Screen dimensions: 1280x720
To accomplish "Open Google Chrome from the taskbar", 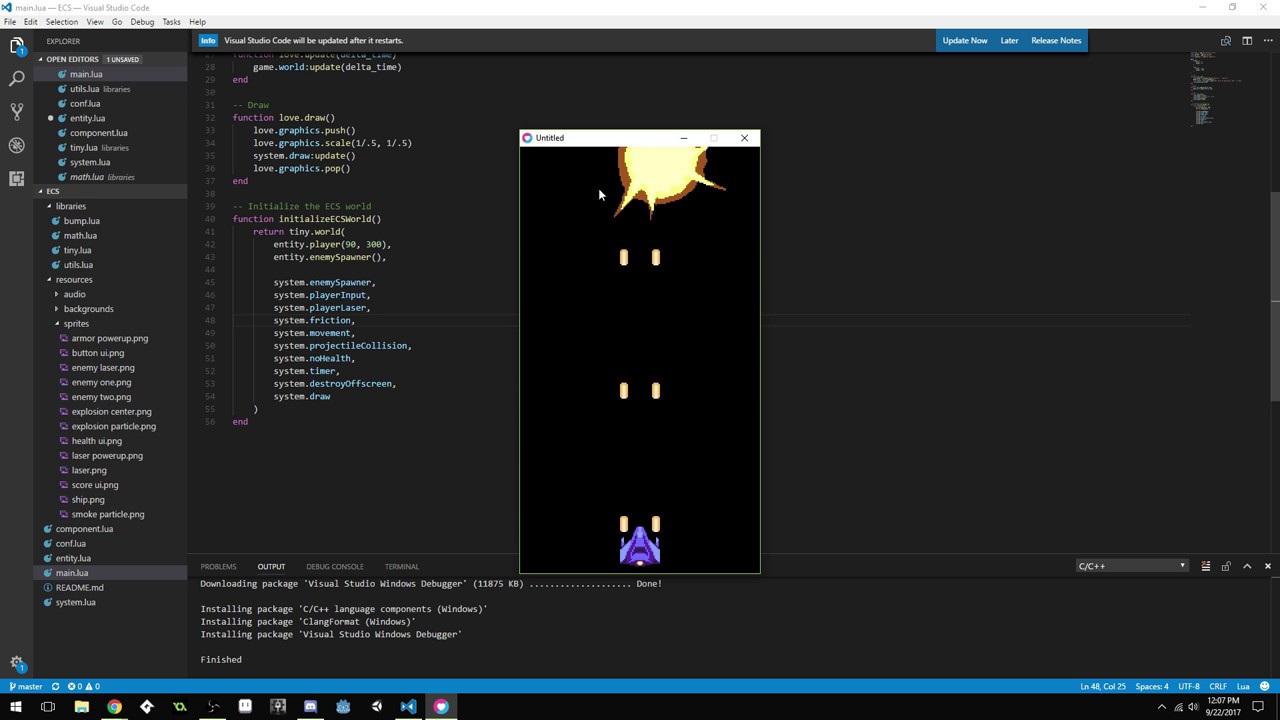I will pos(114,707).
